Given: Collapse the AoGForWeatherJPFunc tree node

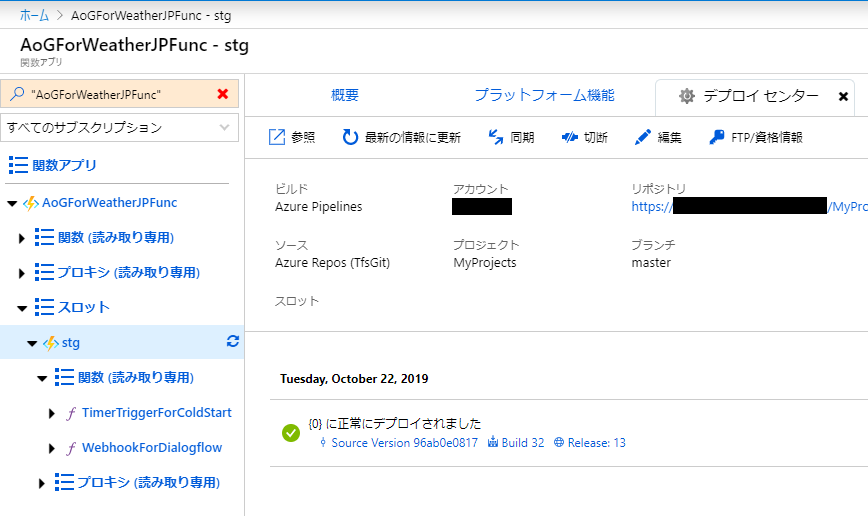Looking at the screenshot, I should coord(12,203).
